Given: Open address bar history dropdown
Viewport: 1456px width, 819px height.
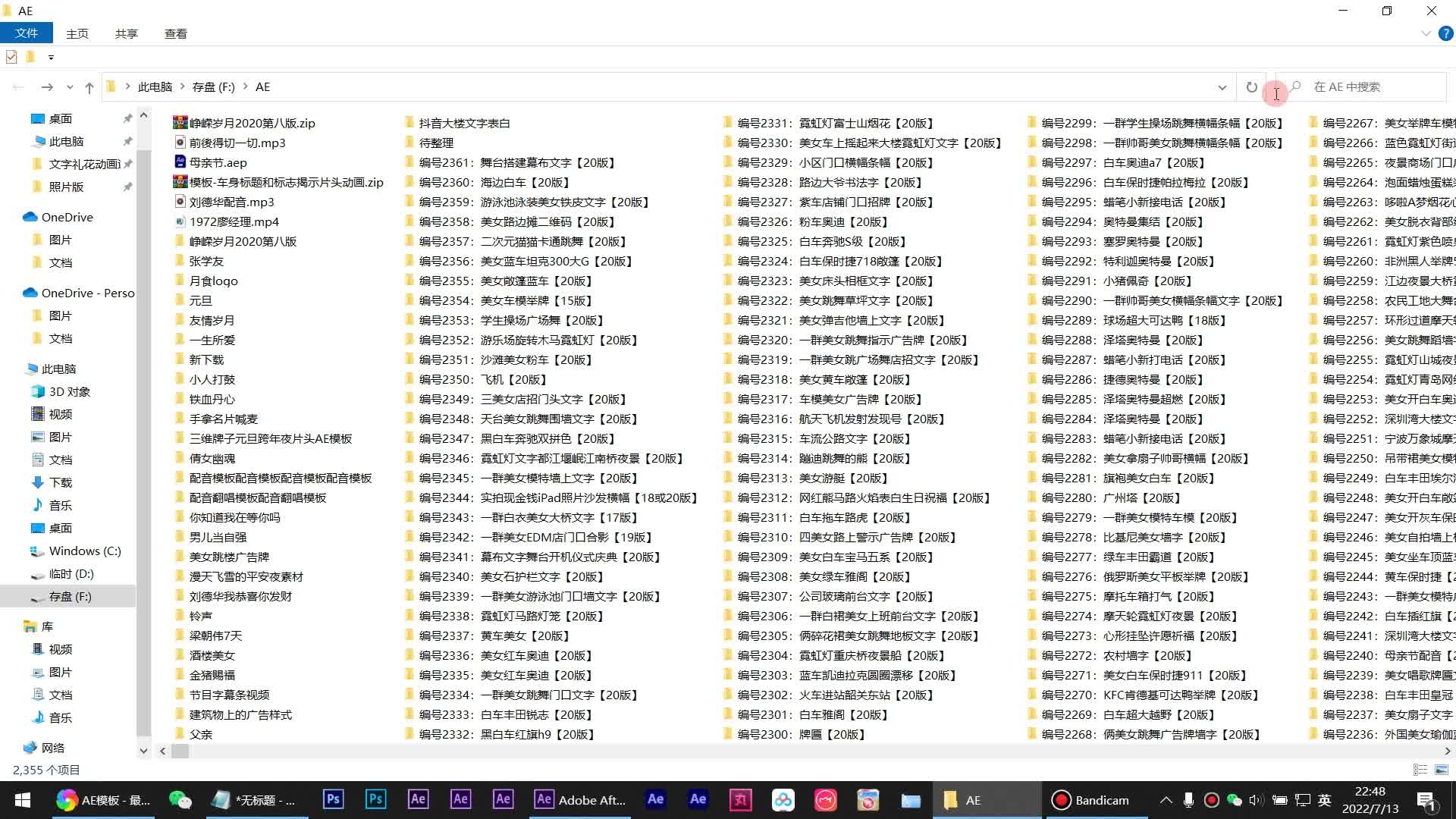Looking at the screenshot, I should (1222, 87).
